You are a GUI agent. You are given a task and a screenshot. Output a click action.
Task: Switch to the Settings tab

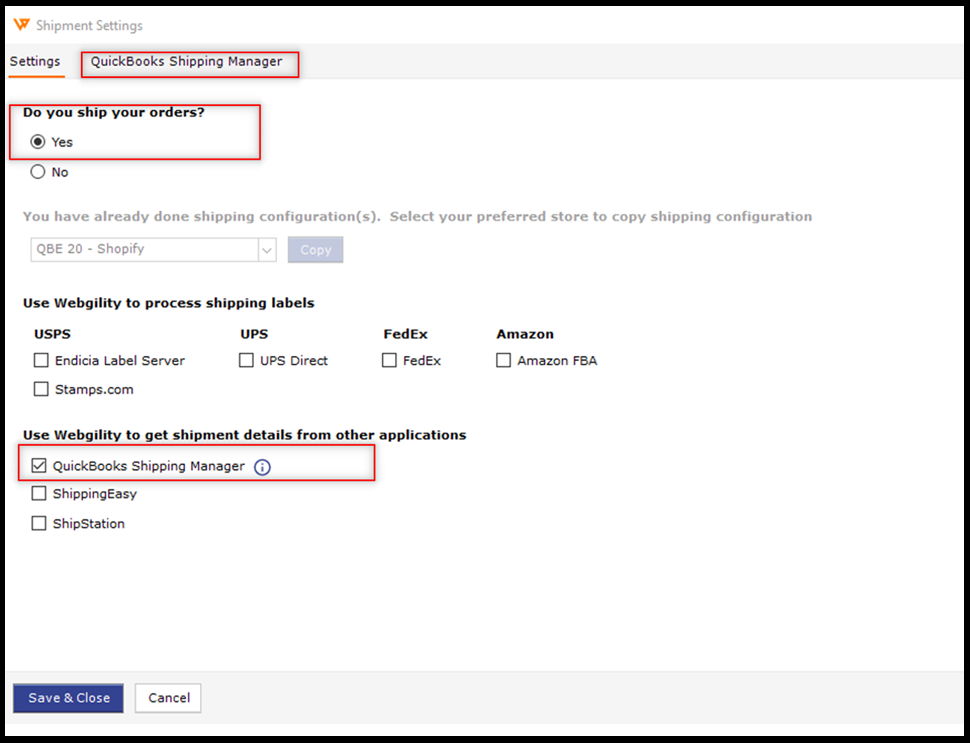[35, 61]
